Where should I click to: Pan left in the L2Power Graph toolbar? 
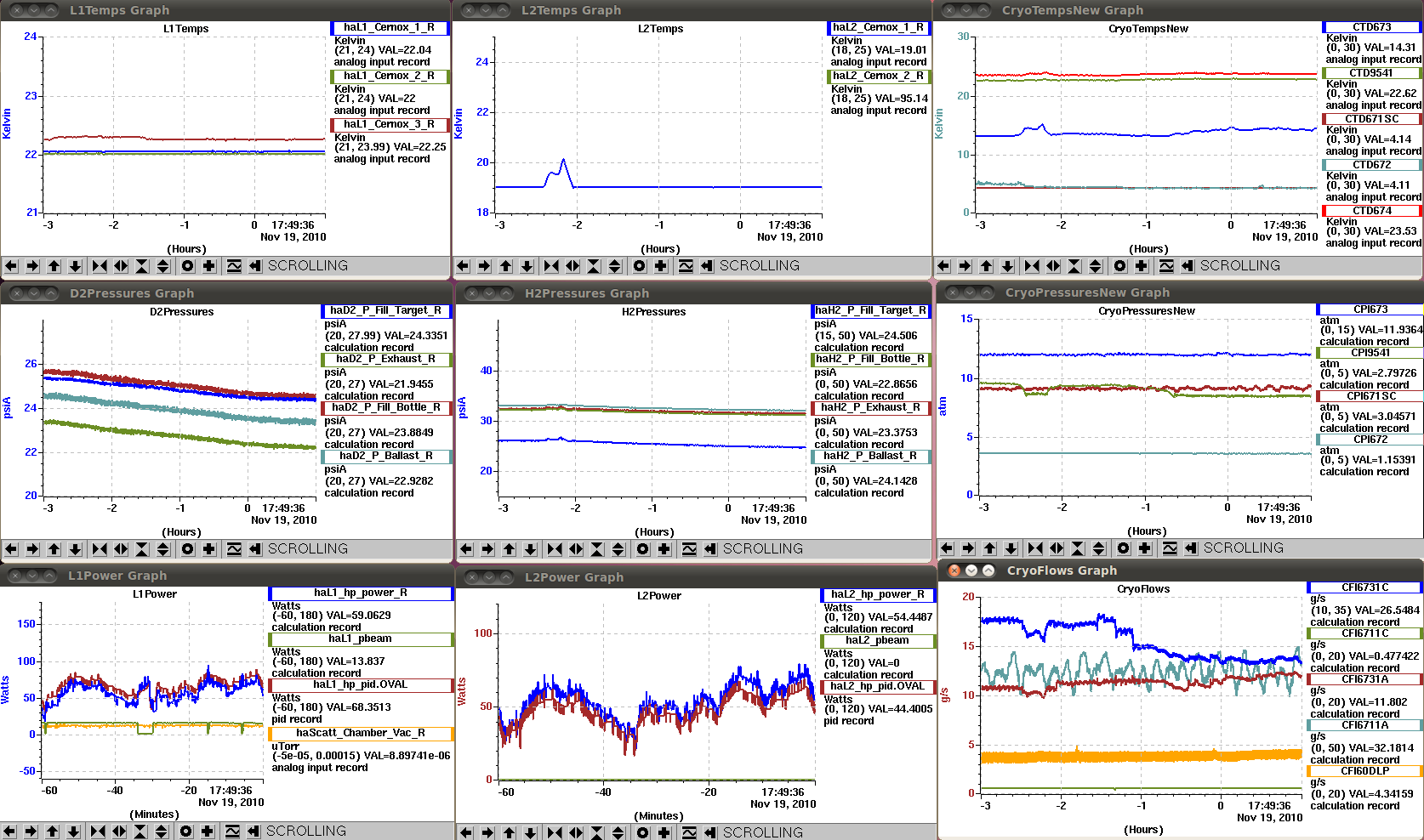466,832
